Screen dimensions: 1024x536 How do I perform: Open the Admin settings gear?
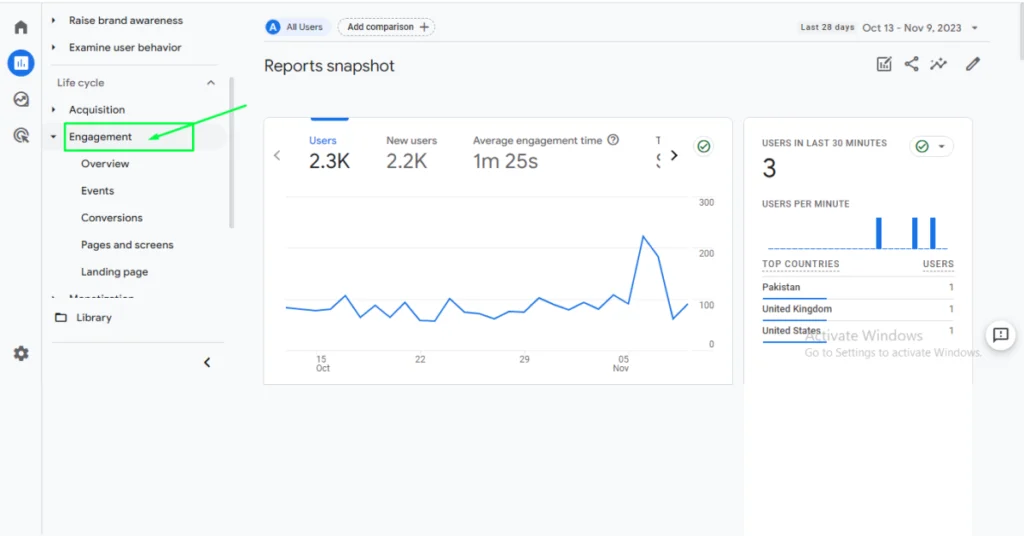coord(20,354)
